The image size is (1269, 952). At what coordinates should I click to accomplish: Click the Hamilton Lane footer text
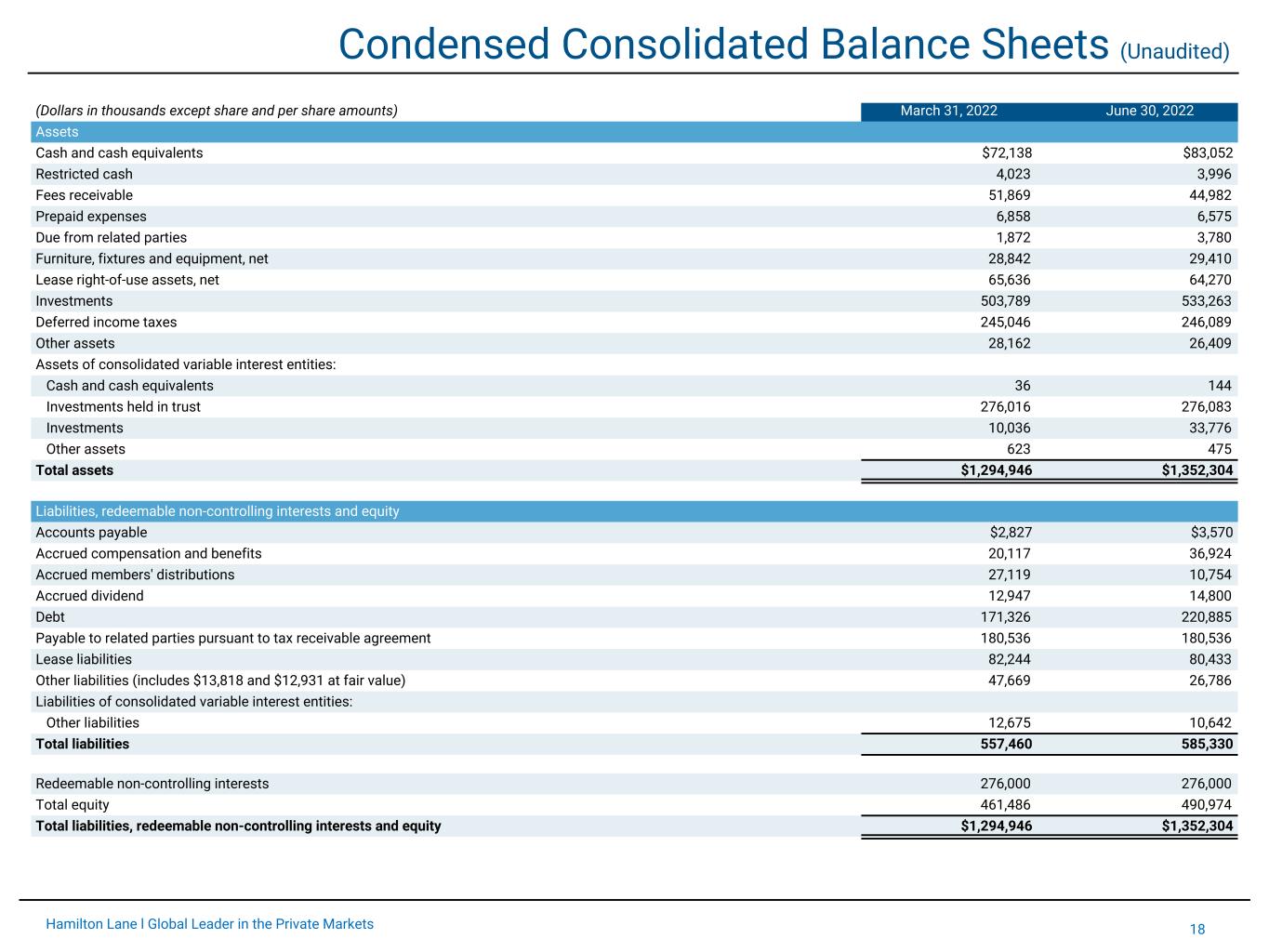(x=209, y=924)
